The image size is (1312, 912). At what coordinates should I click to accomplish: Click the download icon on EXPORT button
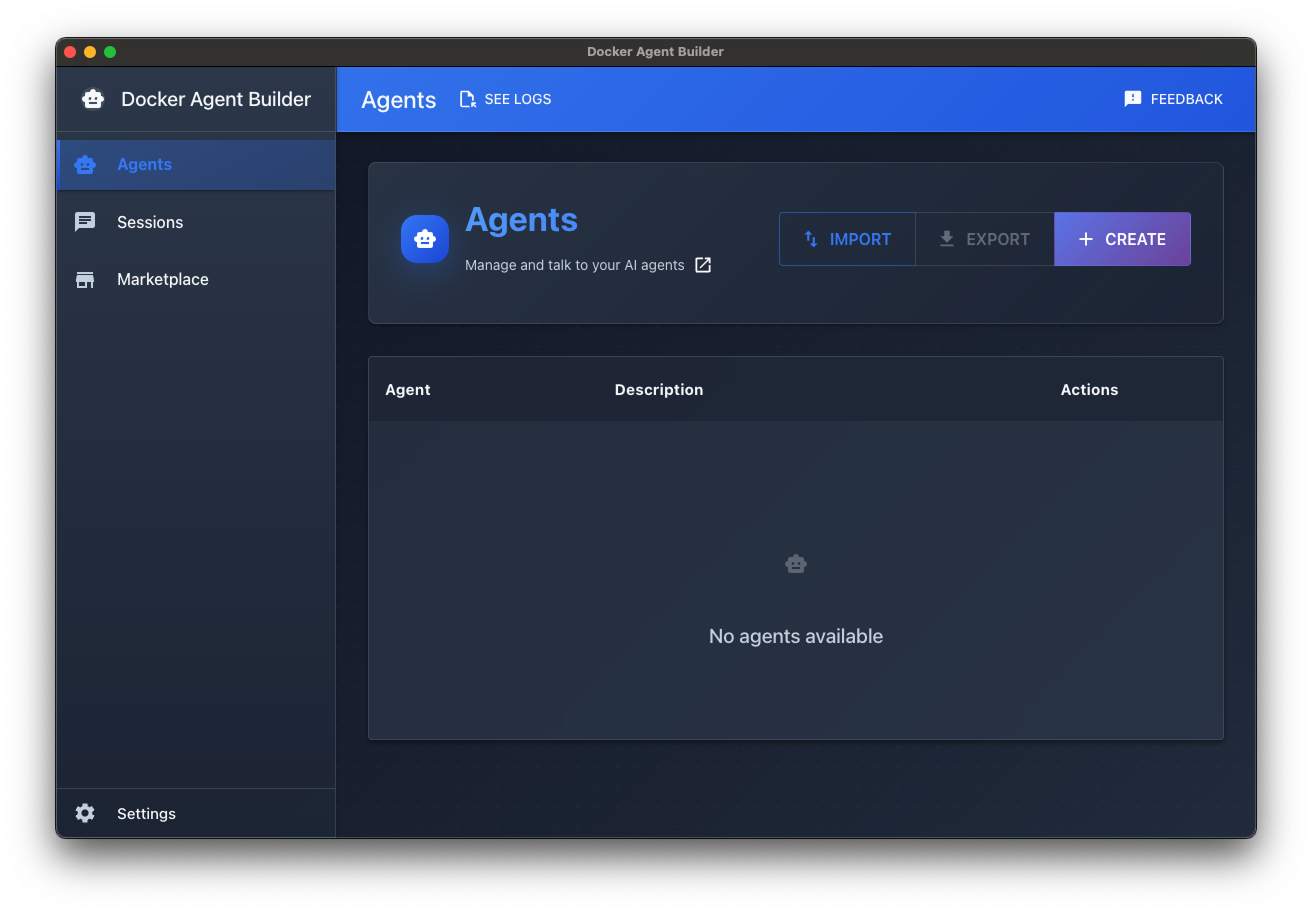coord(946,239)
